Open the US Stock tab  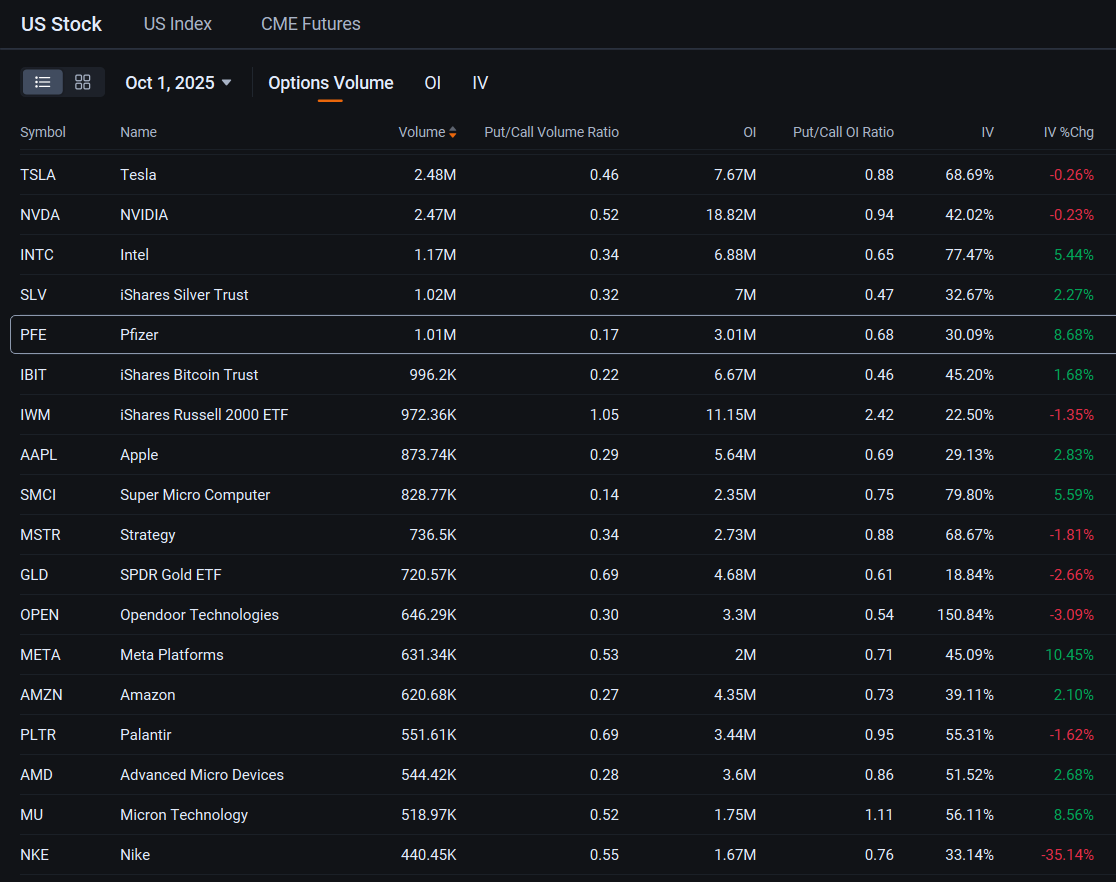pyautogui.click(x=61, y=23)
